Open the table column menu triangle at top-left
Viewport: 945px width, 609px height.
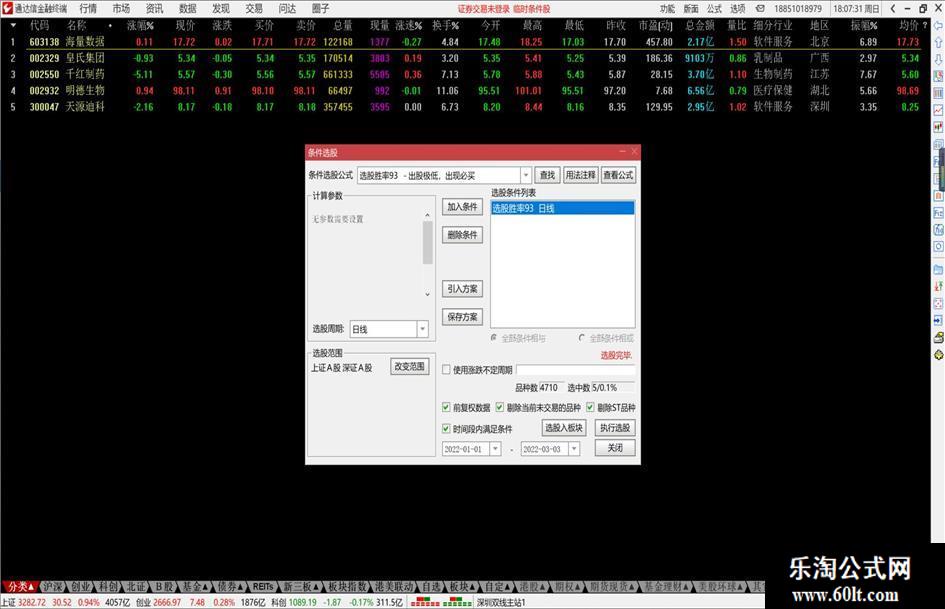[13, 25]
